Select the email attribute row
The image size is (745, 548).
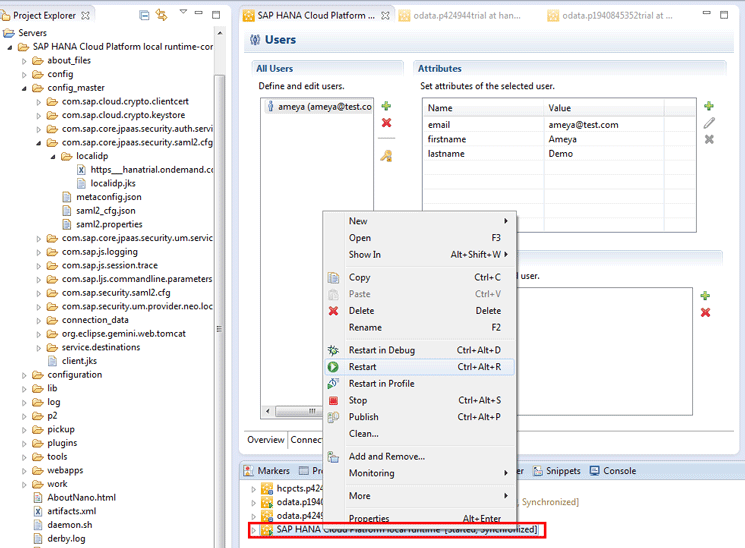(x=559, y=125)
